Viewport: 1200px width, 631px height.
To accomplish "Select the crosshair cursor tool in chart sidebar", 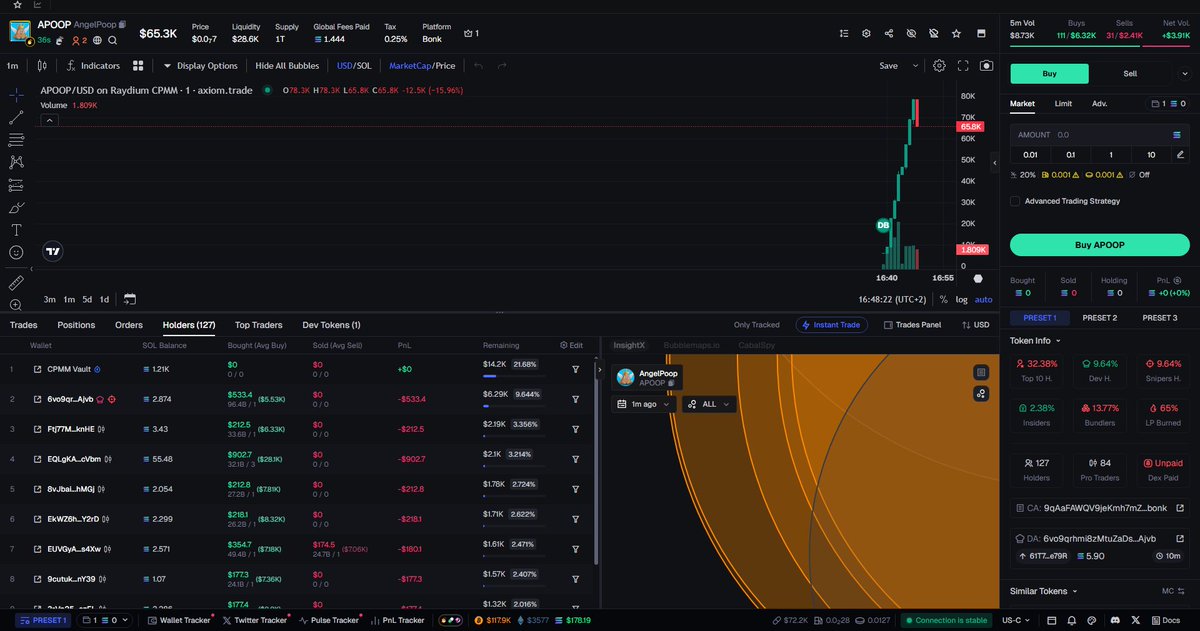I will pos(17,95).
